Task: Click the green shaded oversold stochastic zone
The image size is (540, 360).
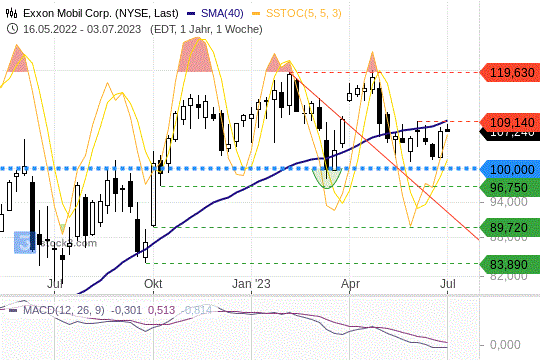Action: click(x=327, y=177)
